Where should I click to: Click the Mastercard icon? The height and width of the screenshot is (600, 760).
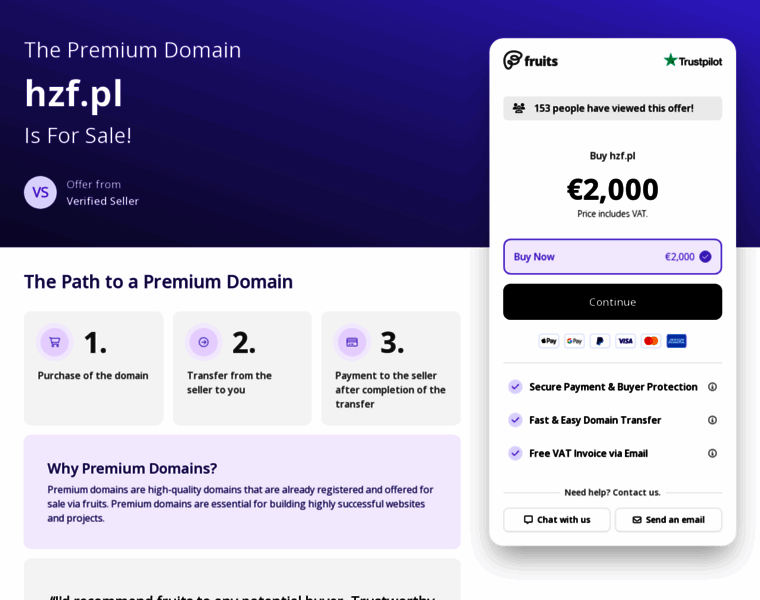click(651, 341)
